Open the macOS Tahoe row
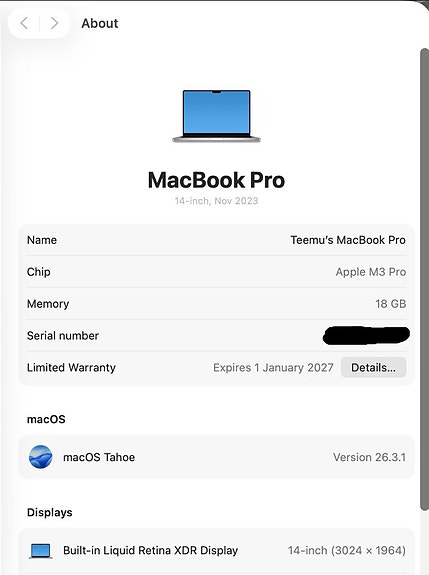The width and height of the screenshot is (429, 575). pyautogui.click(x=216, y=457)
